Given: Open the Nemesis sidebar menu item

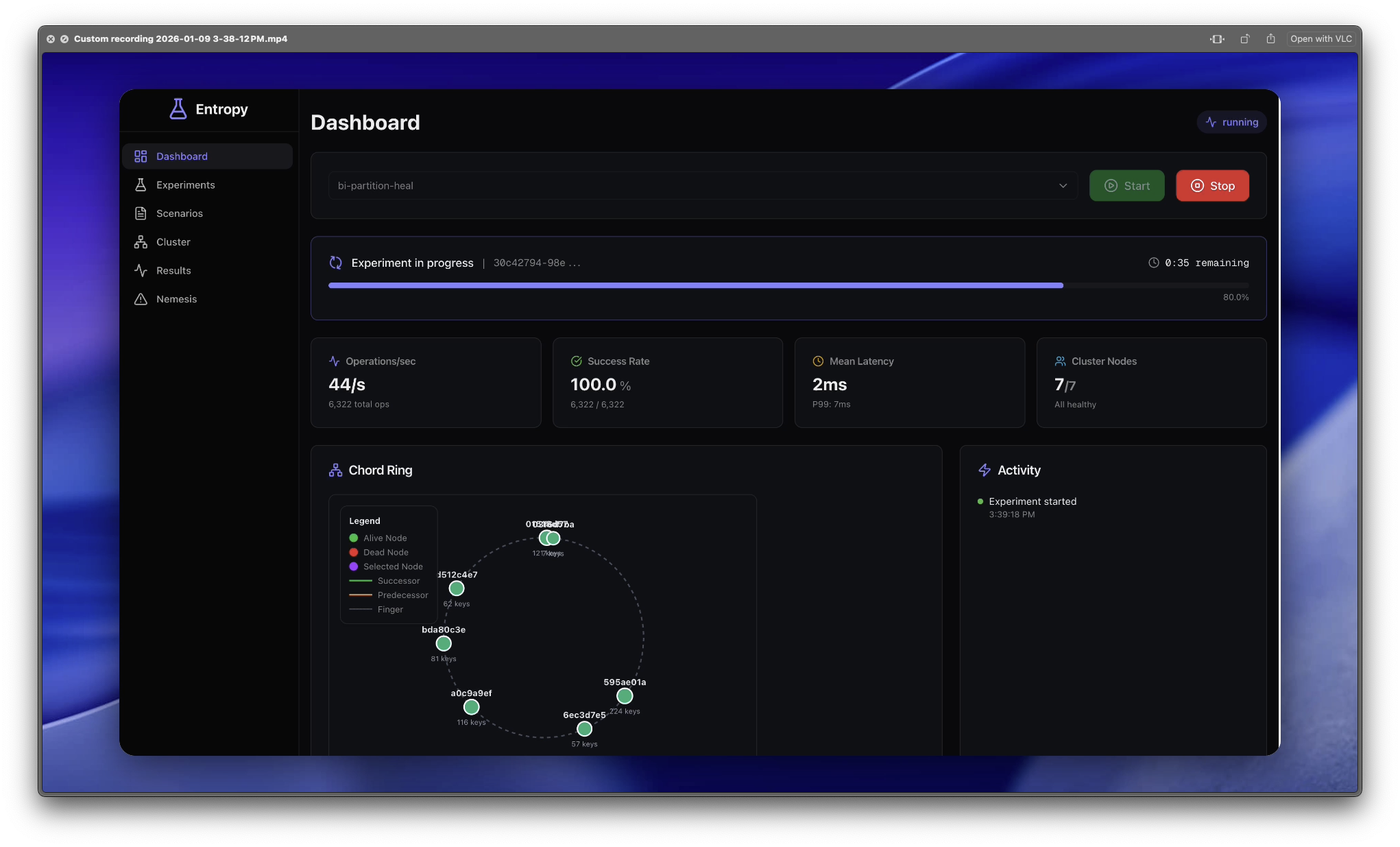Looking at the screenshot, I should tap(176, 299).
